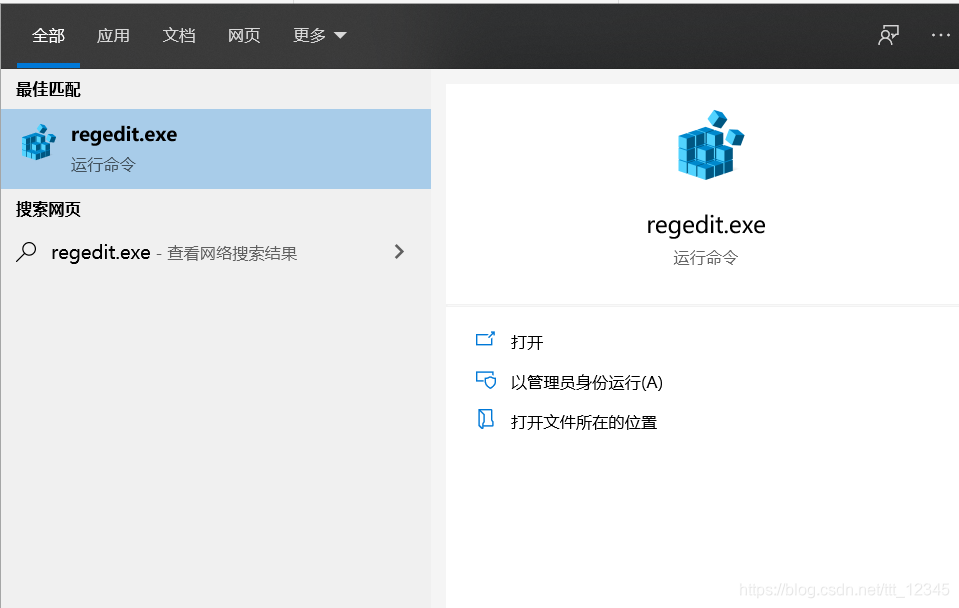Click 查看网络搜索结果 web search entry
Viewport: 959px width, 608px height.
pos(232,253)
